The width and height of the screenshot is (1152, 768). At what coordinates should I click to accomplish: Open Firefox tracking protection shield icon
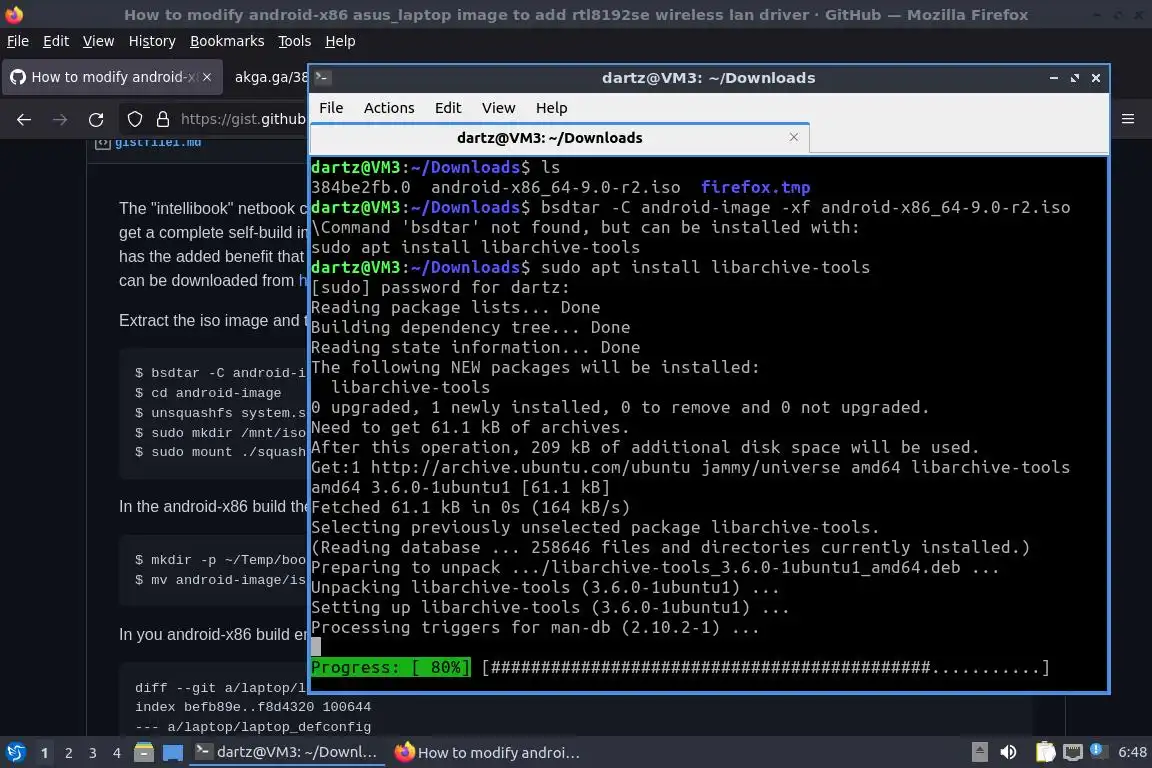[x=134, y=119]
